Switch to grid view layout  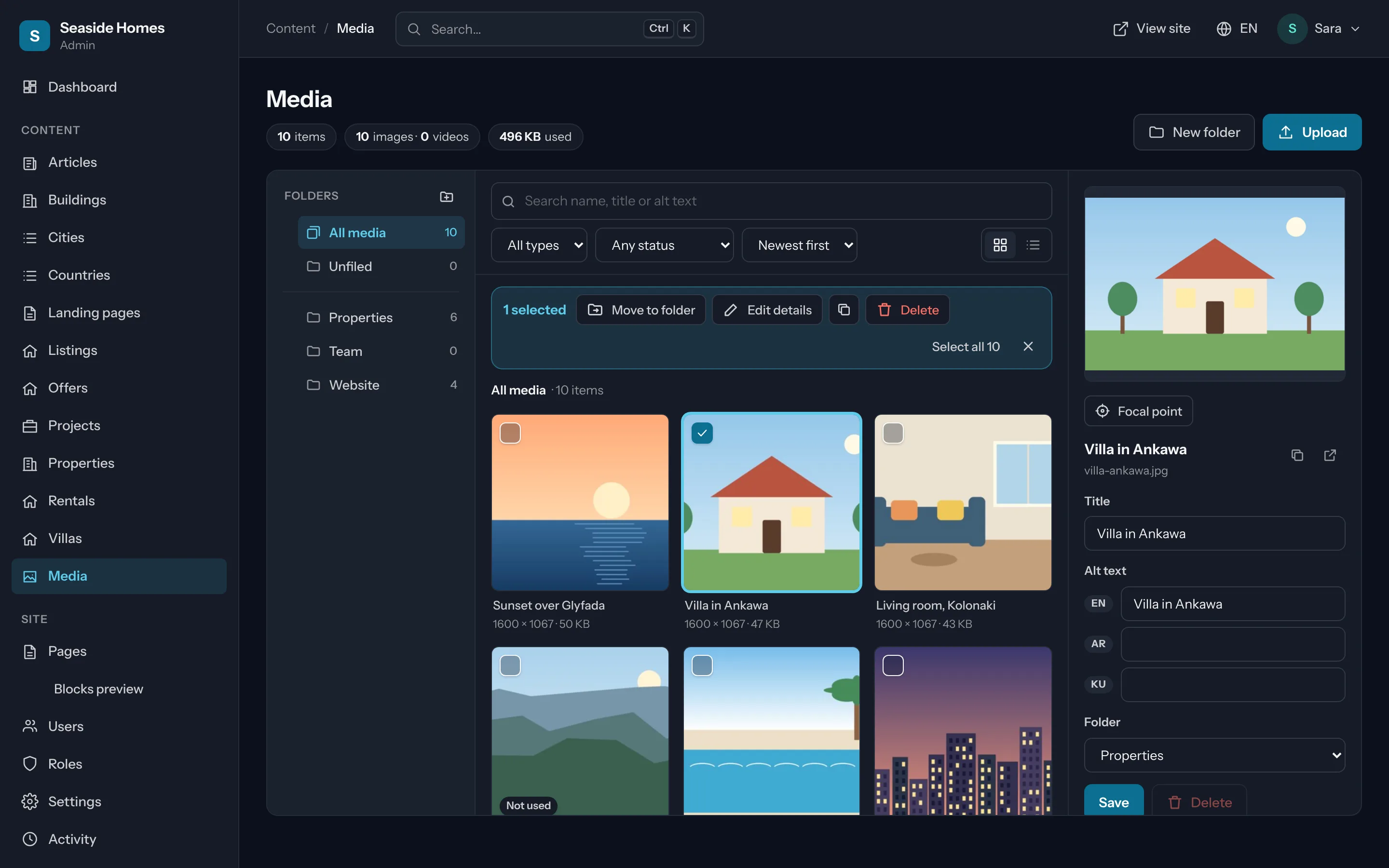coord(1000,245)
